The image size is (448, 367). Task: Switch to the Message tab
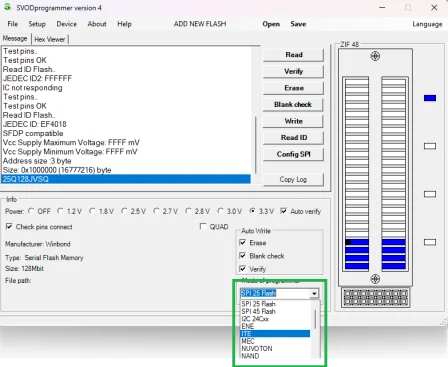(x=15, y=39)
